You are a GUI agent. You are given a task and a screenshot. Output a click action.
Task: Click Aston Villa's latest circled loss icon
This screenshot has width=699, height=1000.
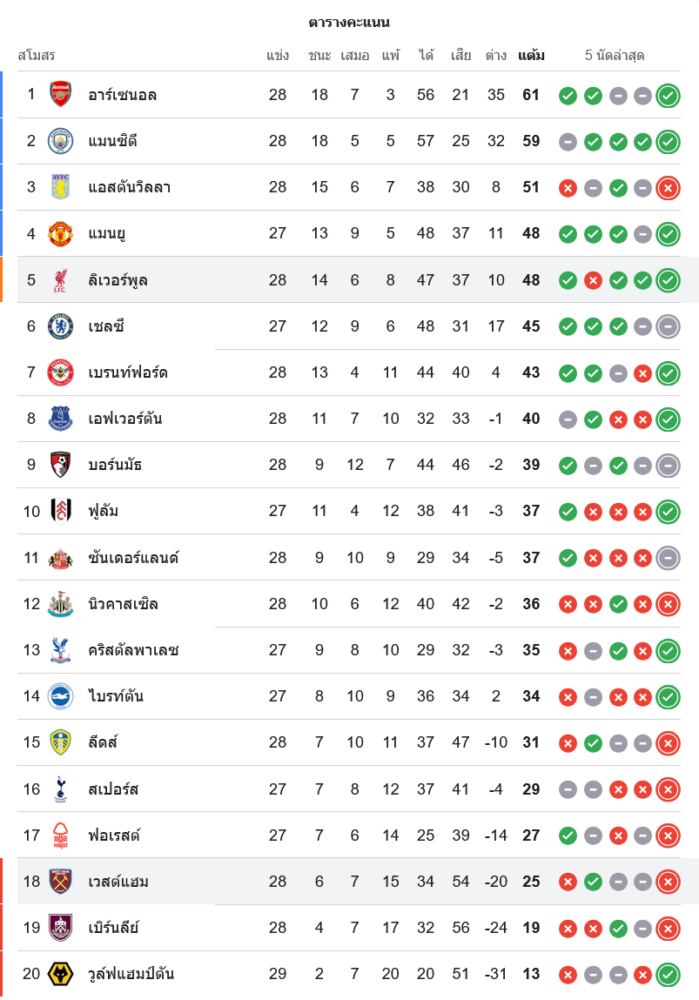click(x=668, y=188)
